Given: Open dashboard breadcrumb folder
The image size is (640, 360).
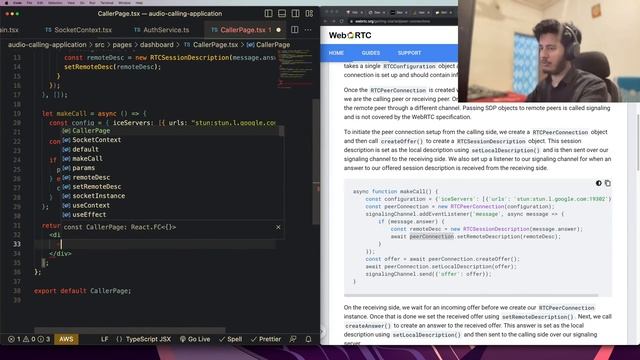Looking at the screenshot, I should click(x=157, y=44).
